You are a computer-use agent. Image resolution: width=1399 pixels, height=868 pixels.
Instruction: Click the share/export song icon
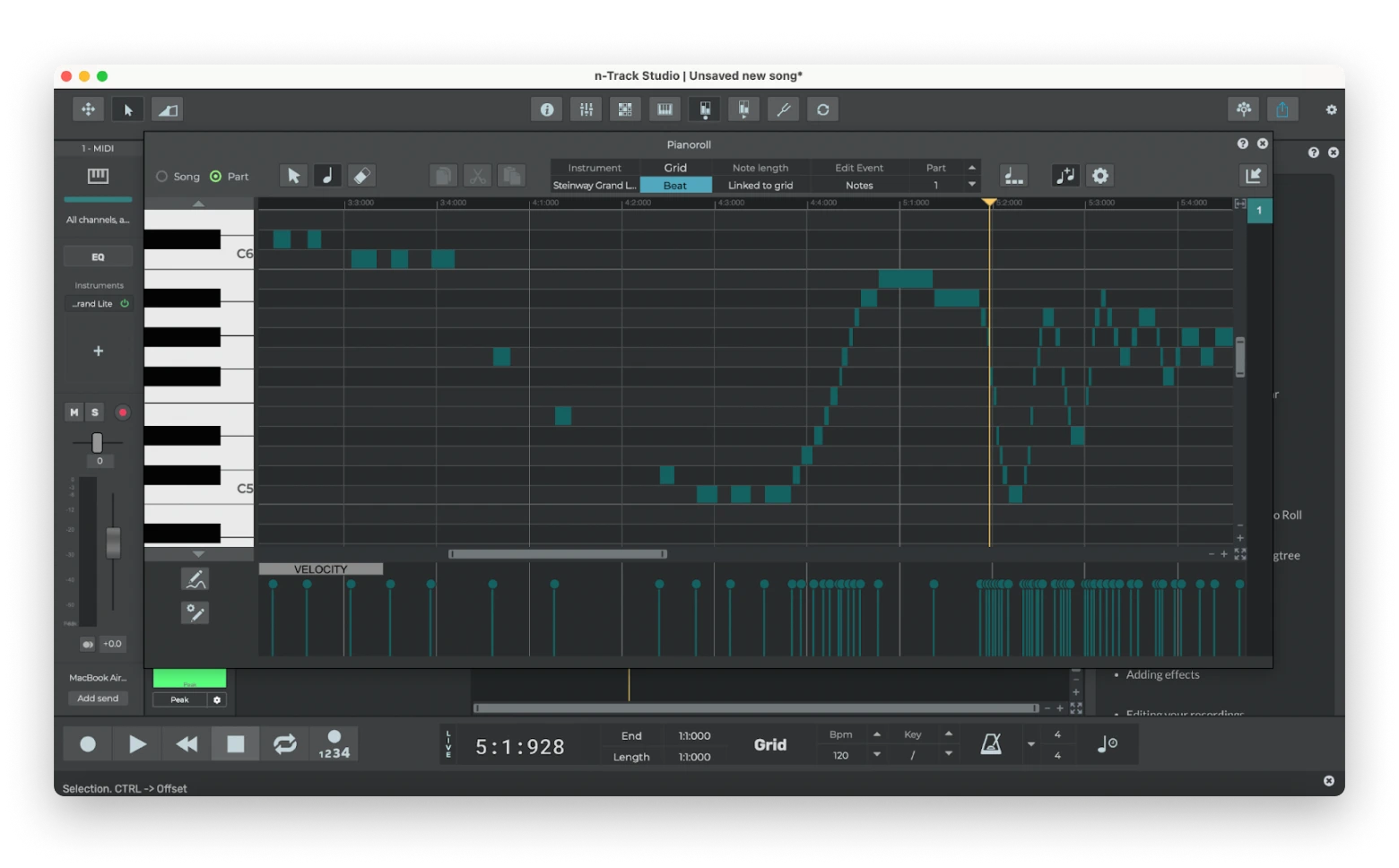coord(1282,109)
